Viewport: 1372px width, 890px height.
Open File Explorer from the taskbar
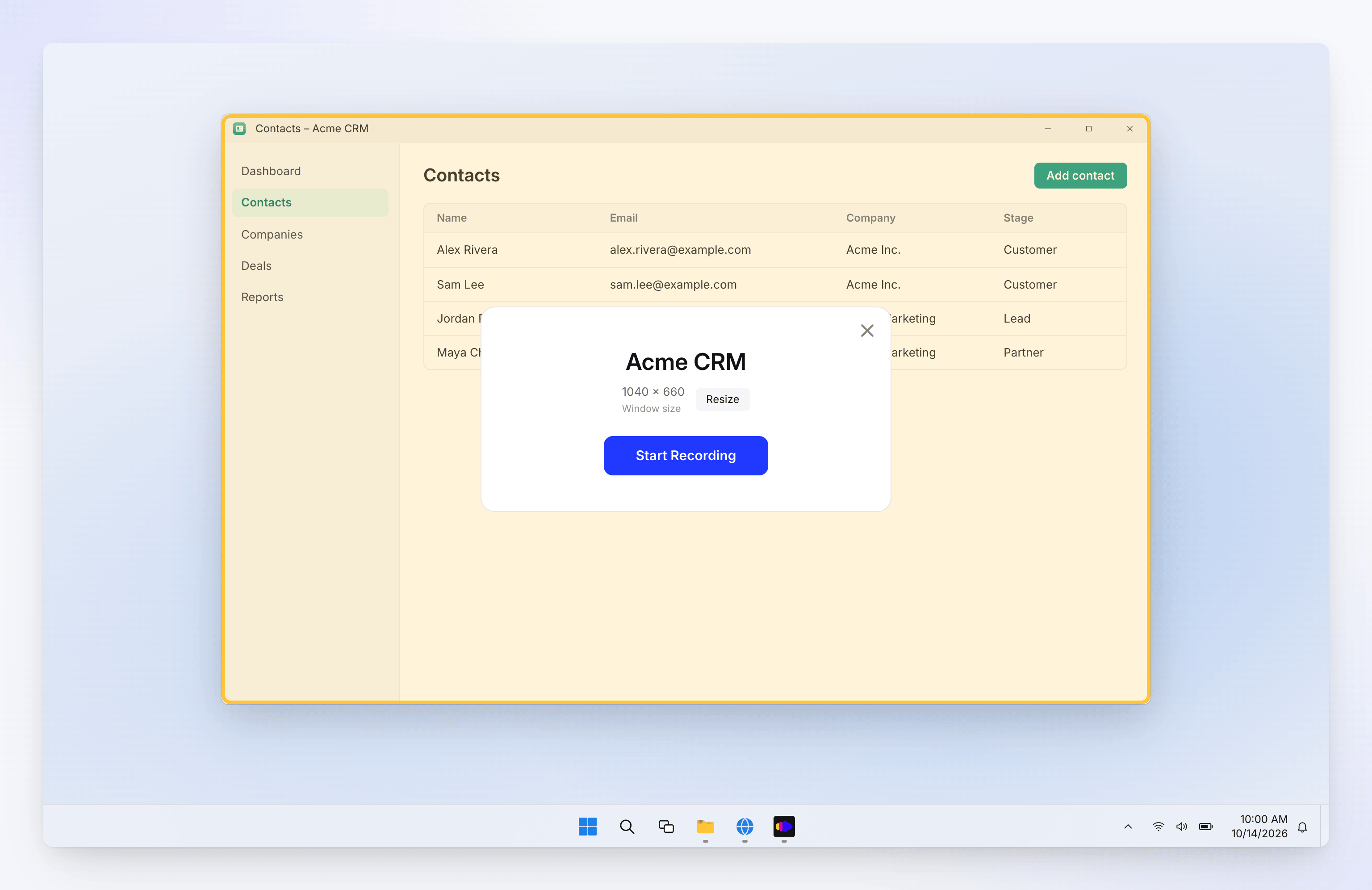coord(705,827)
